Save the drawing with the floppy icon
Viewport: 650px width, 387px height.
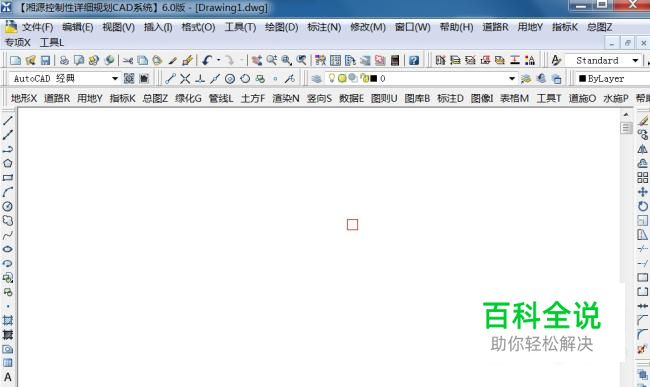pos(45,60)
